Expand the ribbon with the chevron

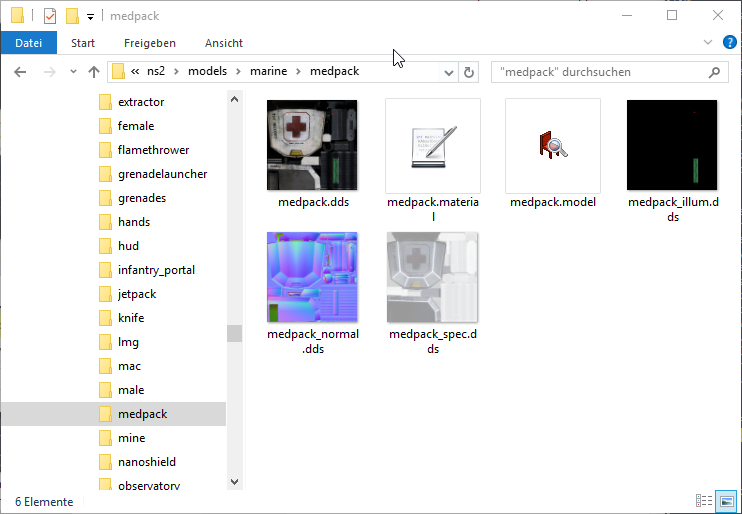point(707,42)
